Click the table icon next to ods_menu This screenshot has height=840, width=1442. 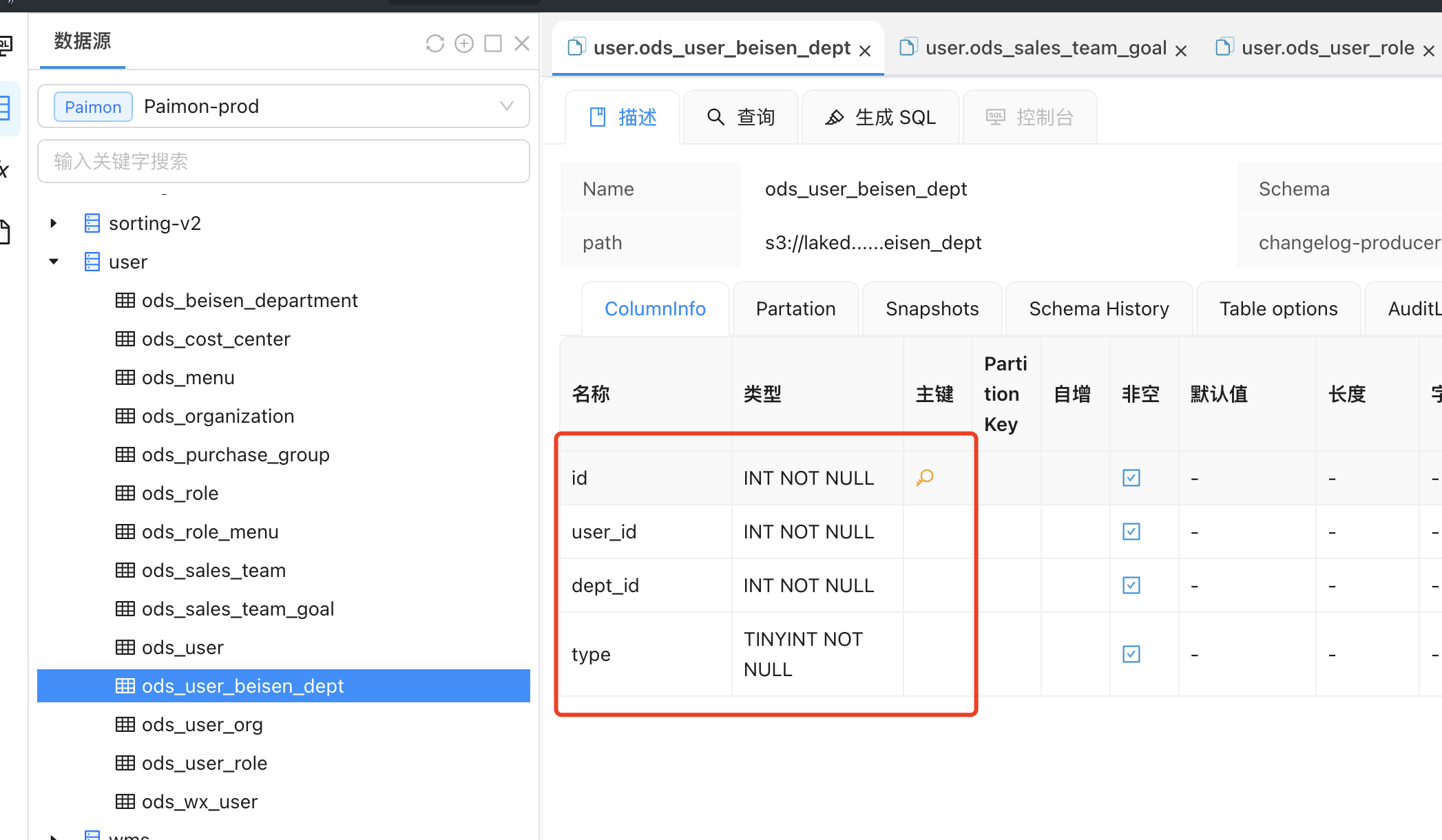point(125,377)
